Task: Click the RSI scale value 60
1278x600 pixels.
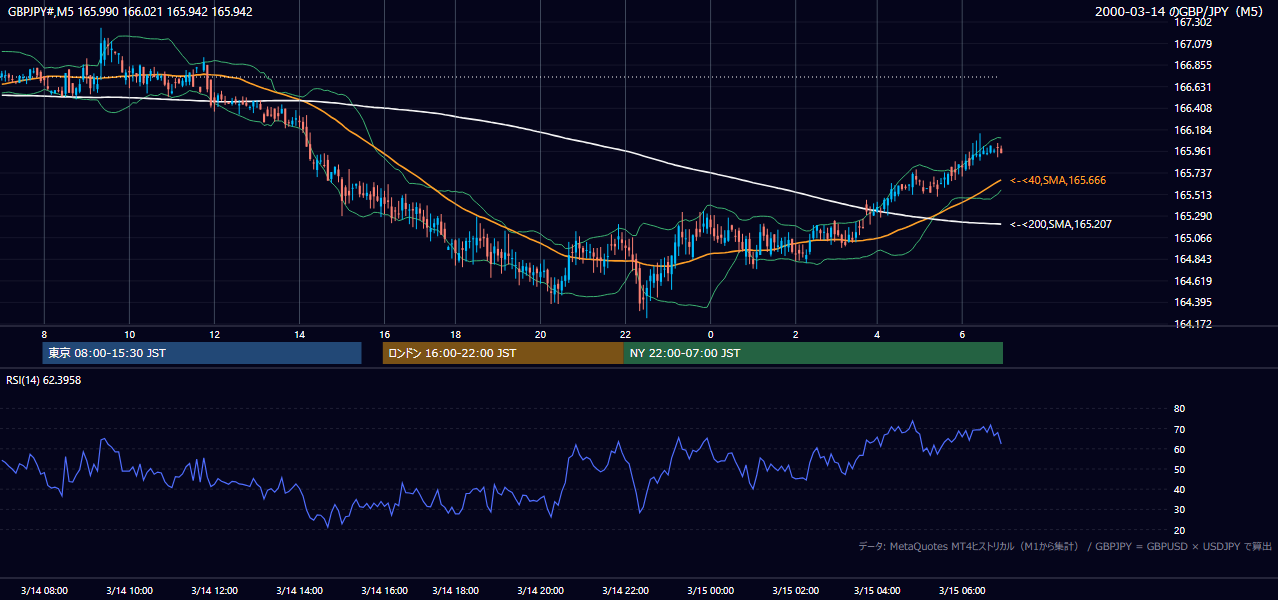Action: coord(1179,449)
